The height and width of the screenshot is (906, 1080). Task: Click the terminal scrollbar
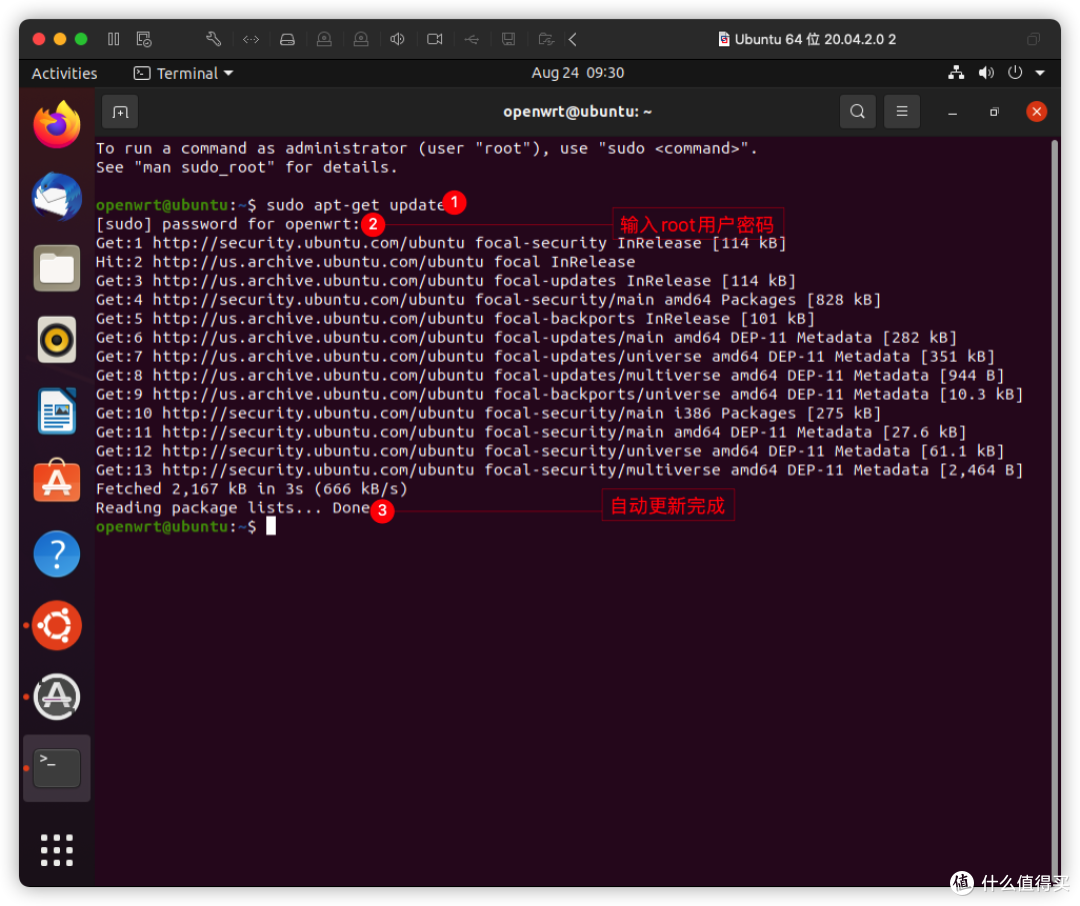pos(1055,510)
